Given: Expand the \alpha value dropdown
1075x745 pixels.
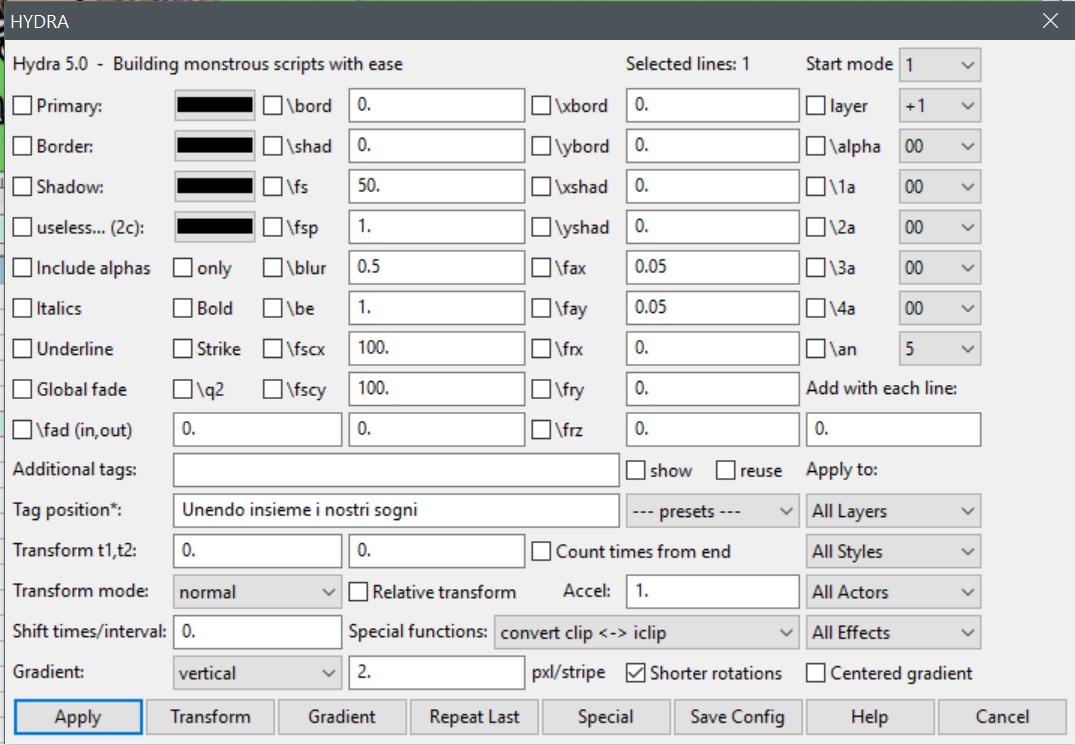Looking at the screenshot, I should coord(939,146).
